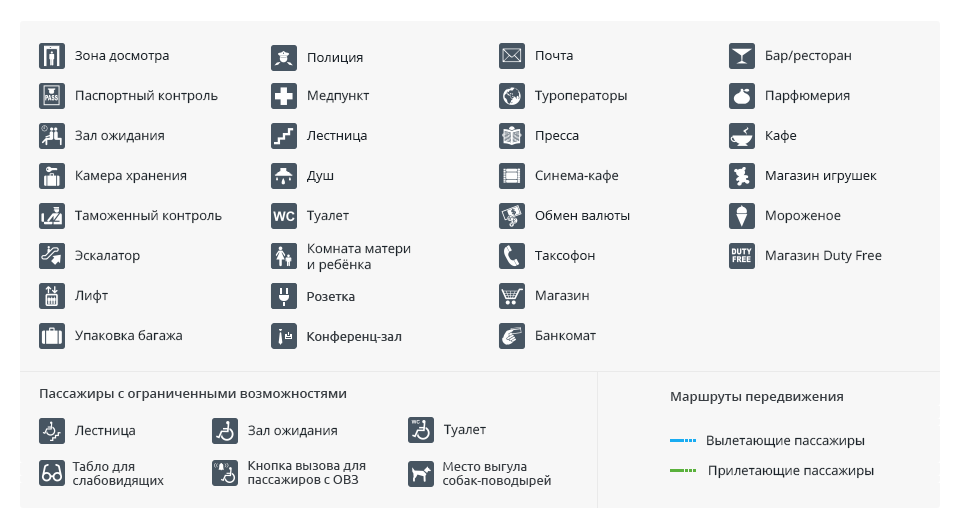Click the Магазин игрушек label

(820, 176)
